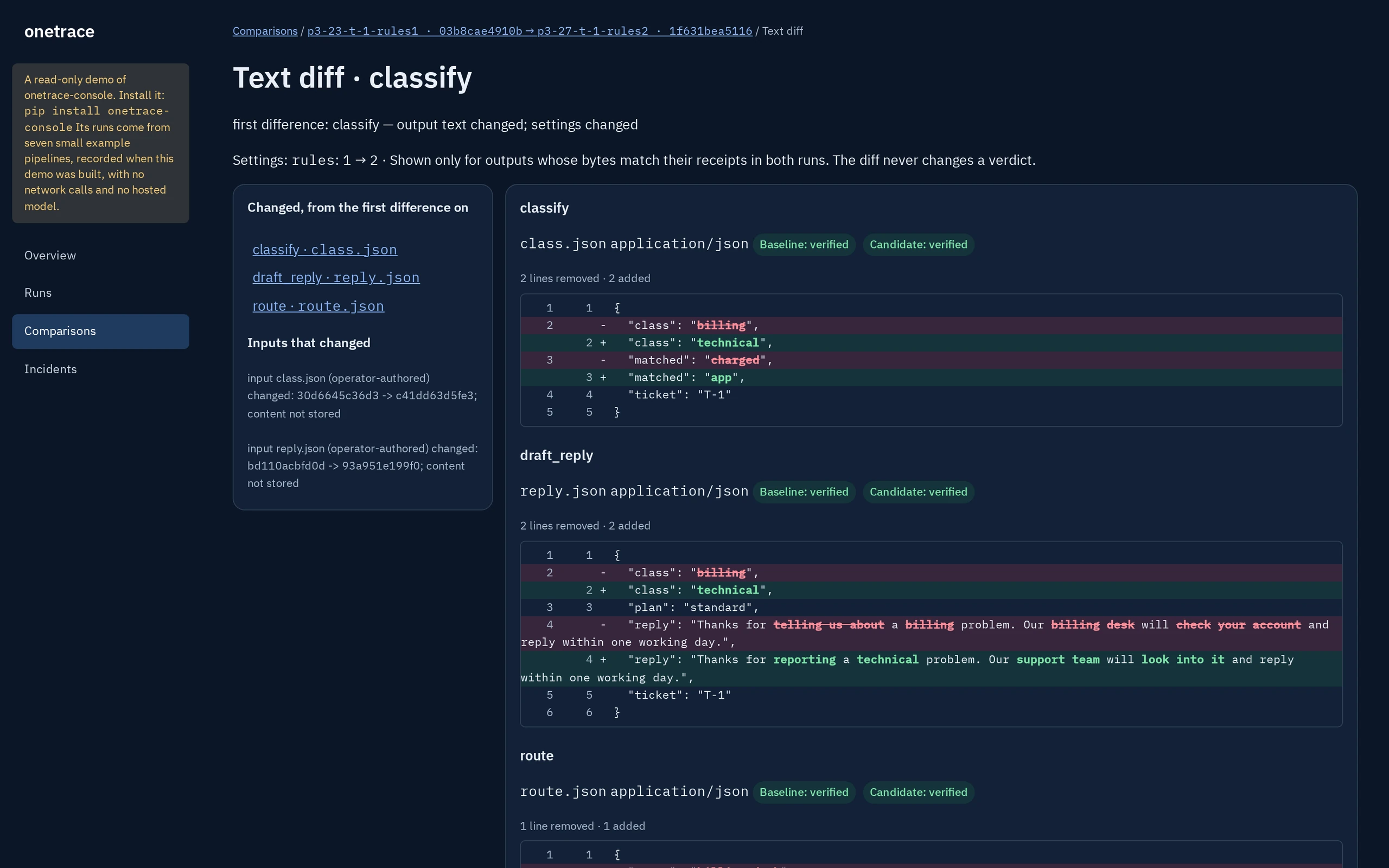Click the draft_reply section heading
This screenshot has width=1389, height=868.
[556, 455]
